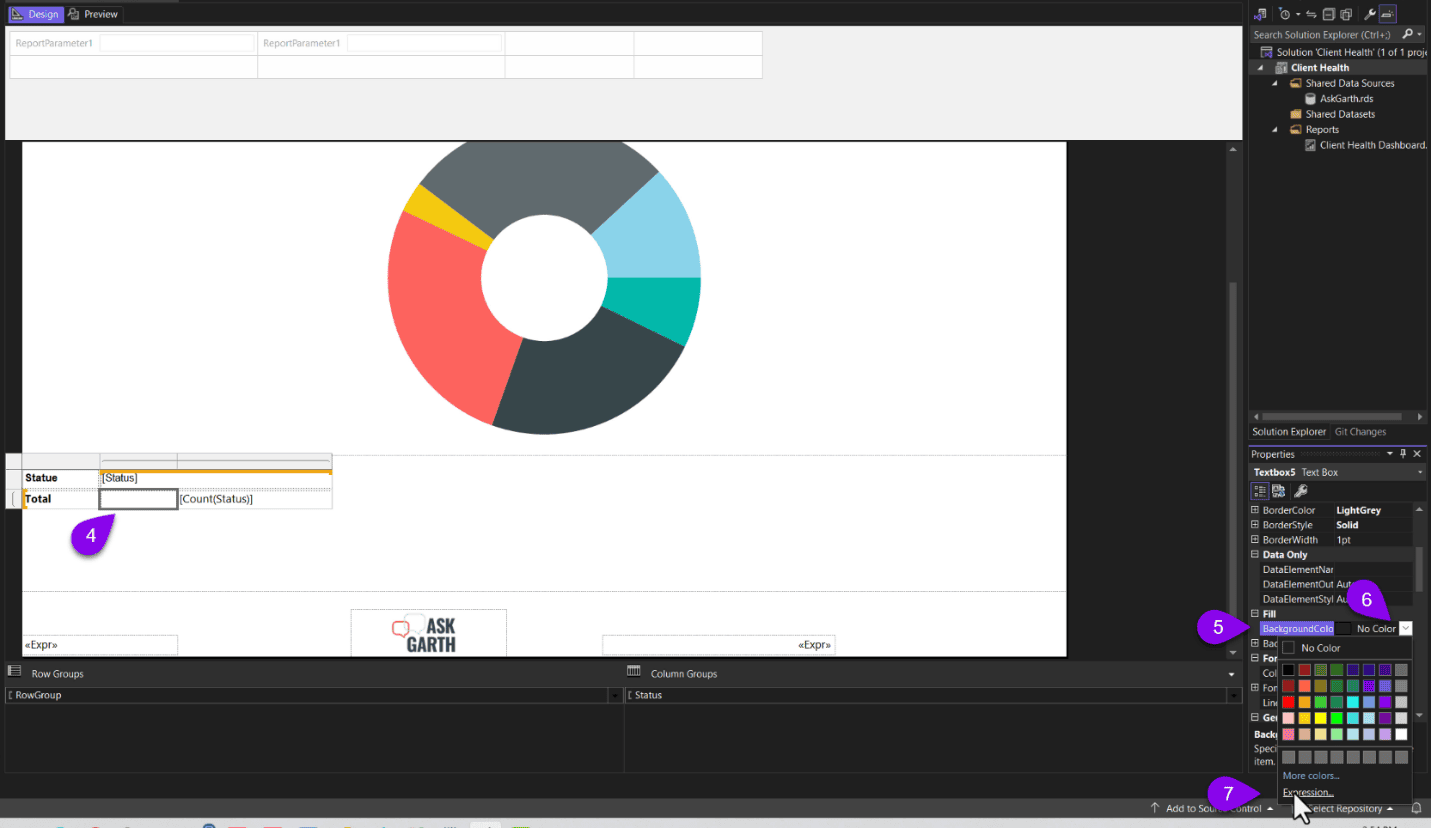This screenshot has width=1431, height=828.
Task: Open the Properties window position dropdown arrow
Action: coord(1391,454)
